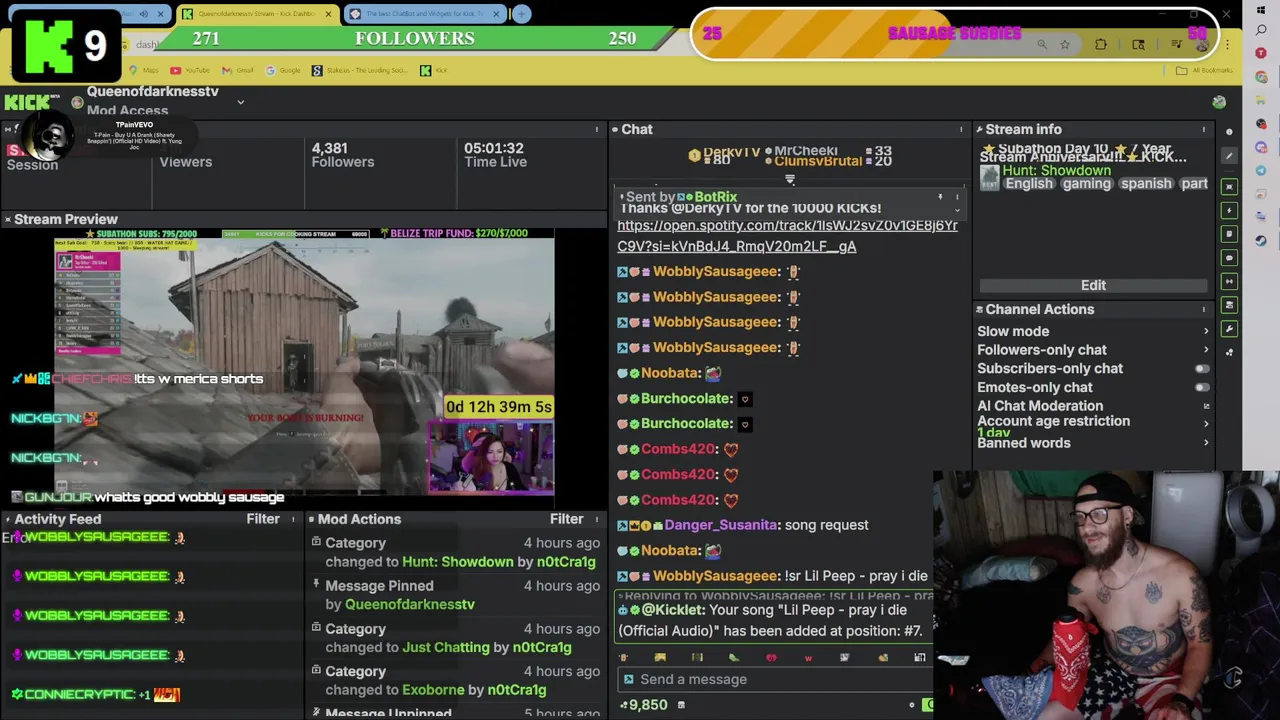Open the Chat panel options menu
Image resolution: width=1280 pixels, height=720 pixels.
[x=961, y=130]
